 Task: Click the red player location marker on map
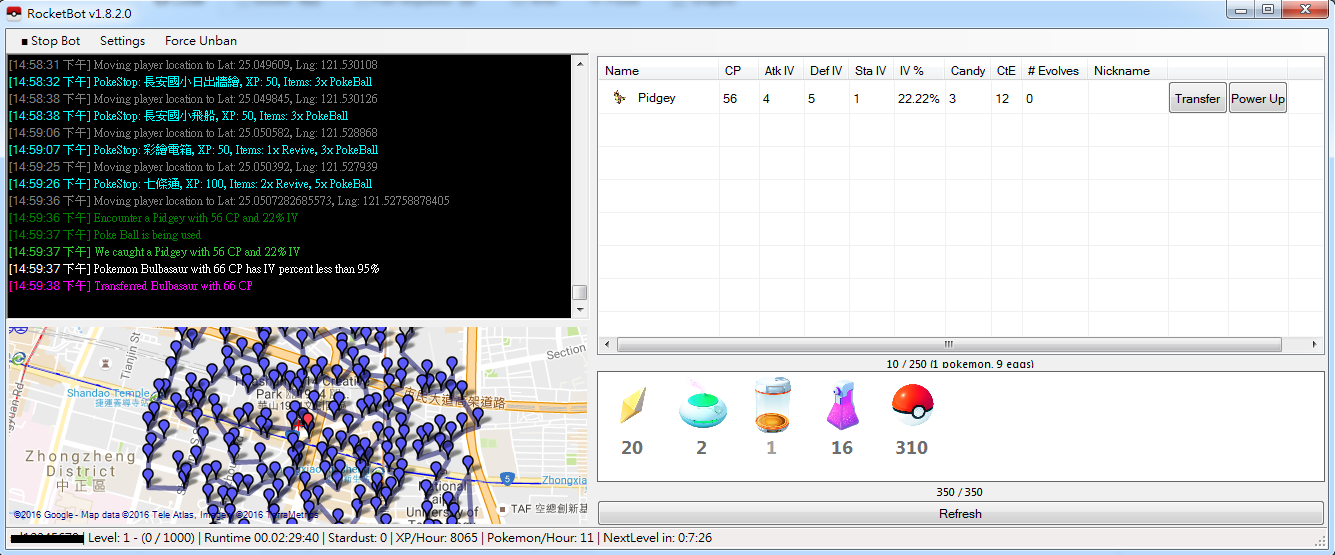tap(307, 421)
